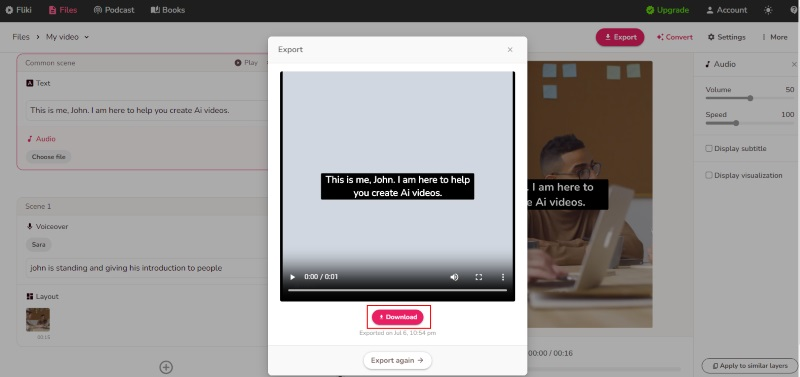Image resolution: width=800 pixels, height=377 pixels.
Task: Open the Books tab
Action: click(x=168, y=10)
